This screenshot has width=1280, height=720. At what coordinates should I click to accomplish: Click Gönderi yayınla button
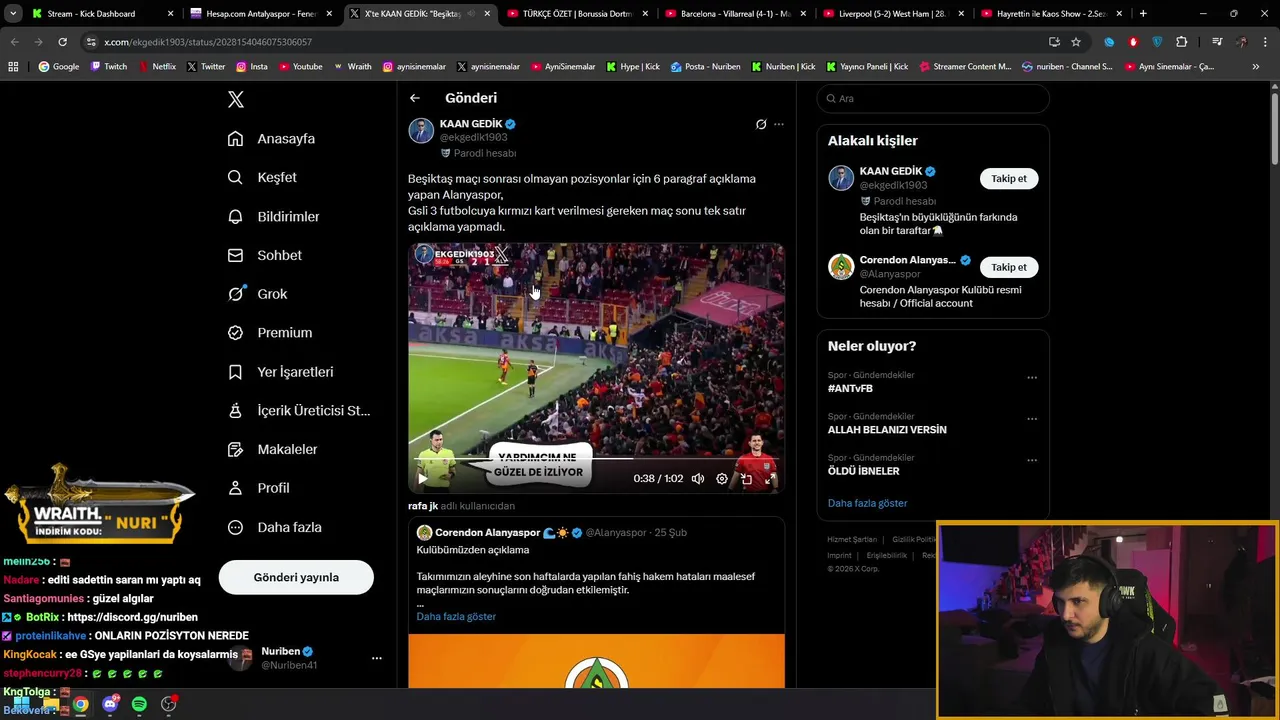(296, 577)
